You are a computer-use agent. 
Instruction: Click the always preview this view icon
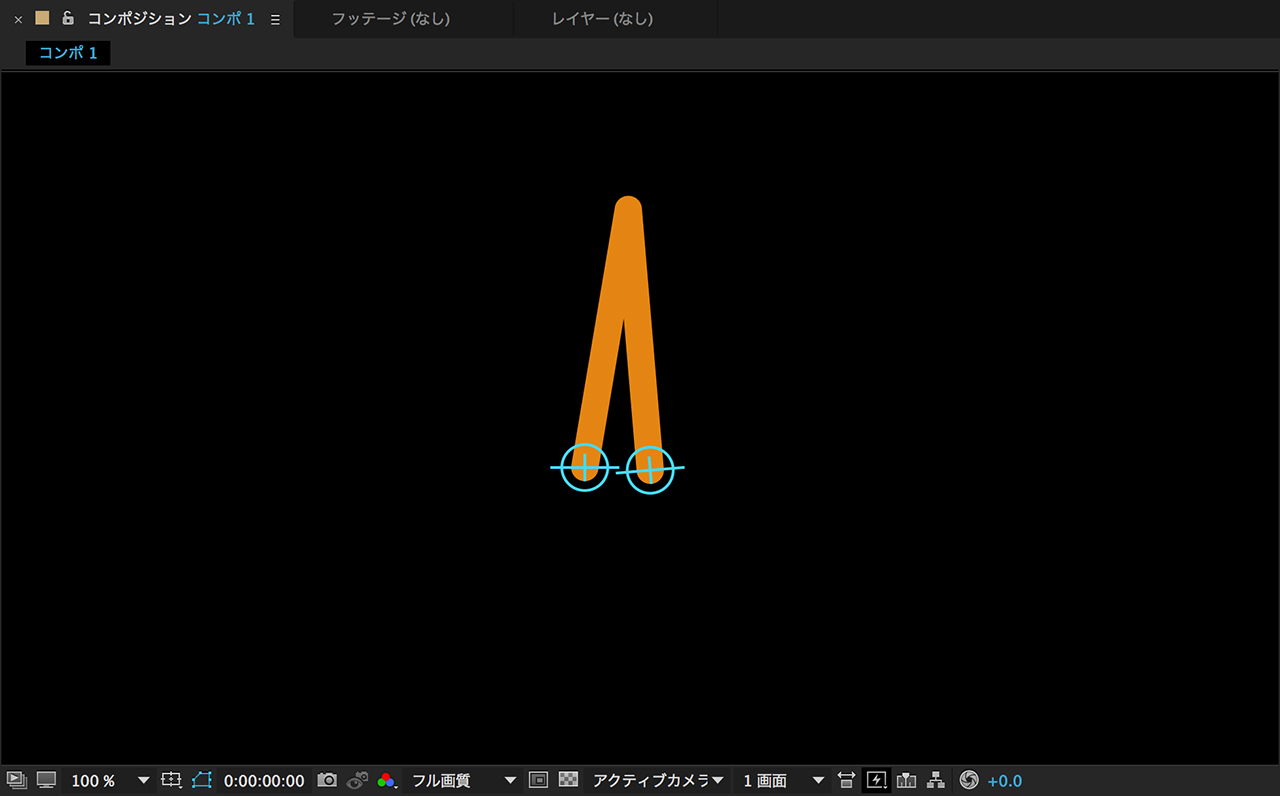(16, 780)
